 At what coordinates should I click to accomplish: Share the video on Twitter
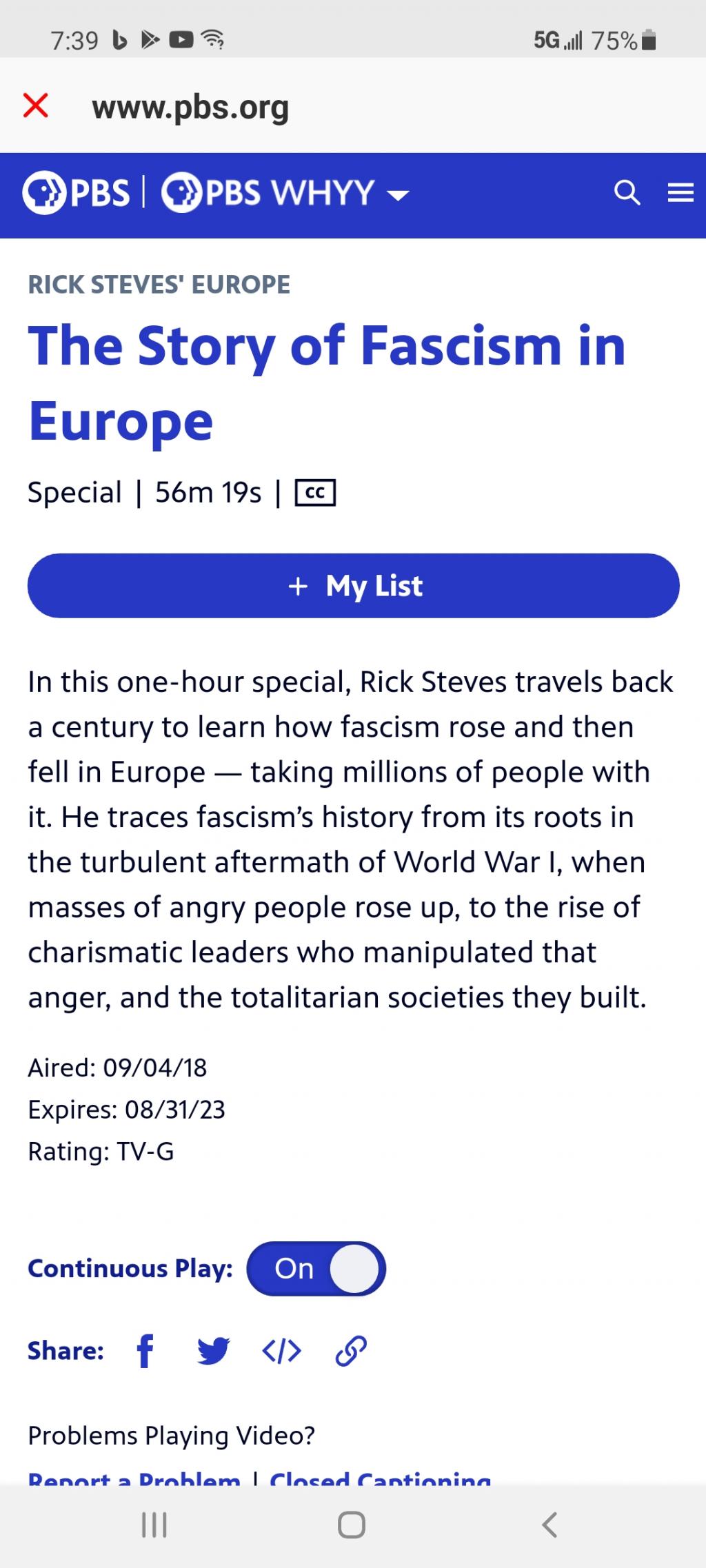(214, 1350)
